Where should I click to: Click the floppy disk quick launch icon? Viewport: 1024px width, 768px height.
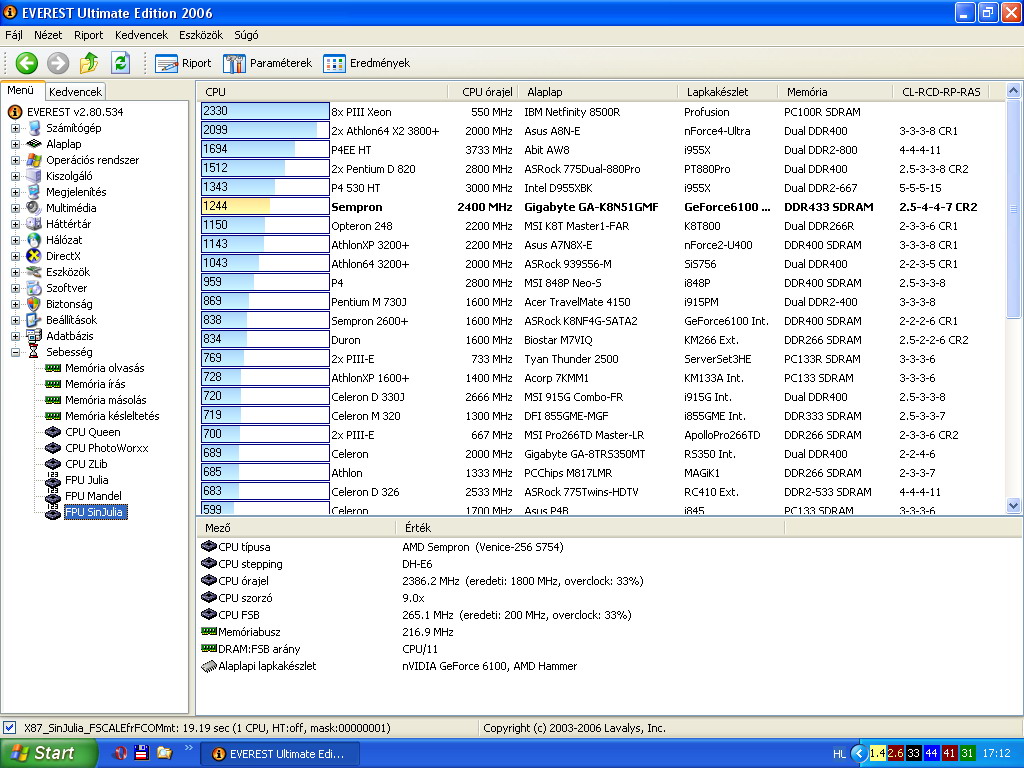pos(142,753)
